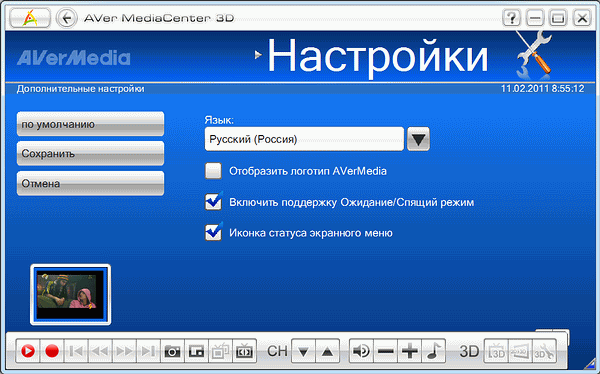Enable the AVerMedia logo display checkbox

(x=213, y=171)
